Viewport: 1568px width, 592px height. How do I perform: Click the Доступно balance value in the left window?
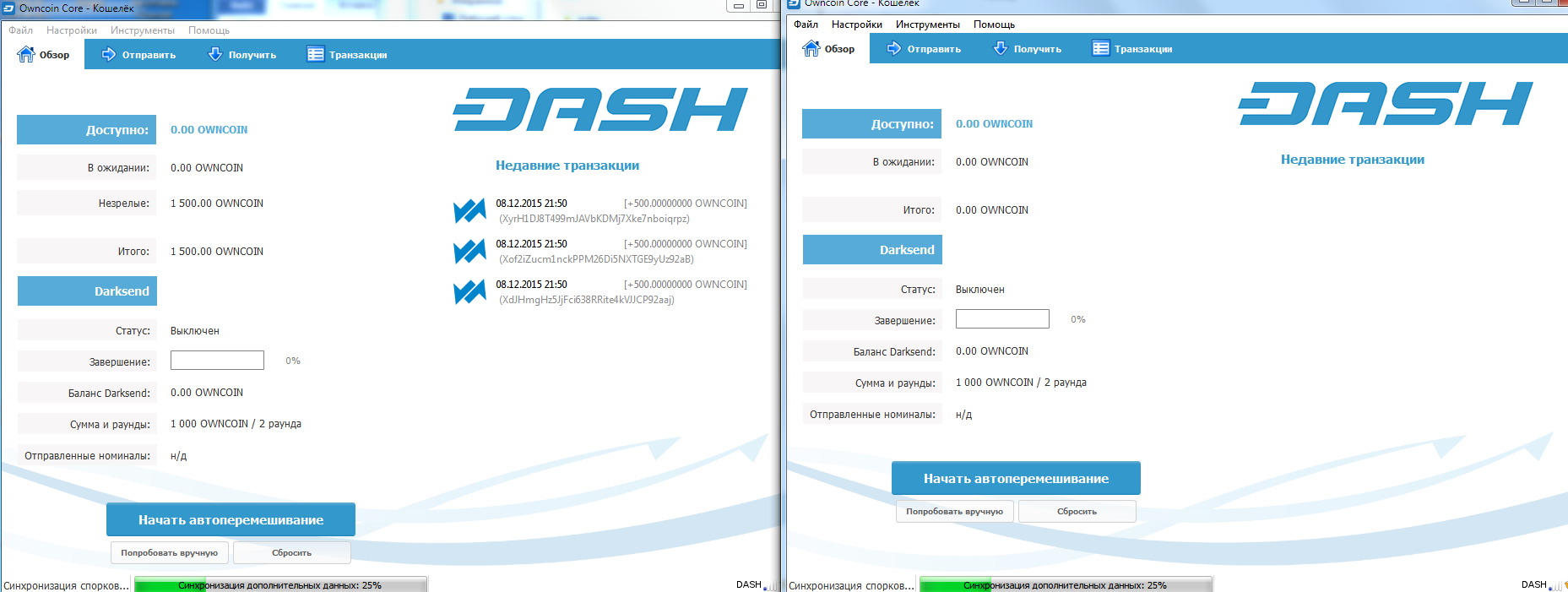[209, 130]
